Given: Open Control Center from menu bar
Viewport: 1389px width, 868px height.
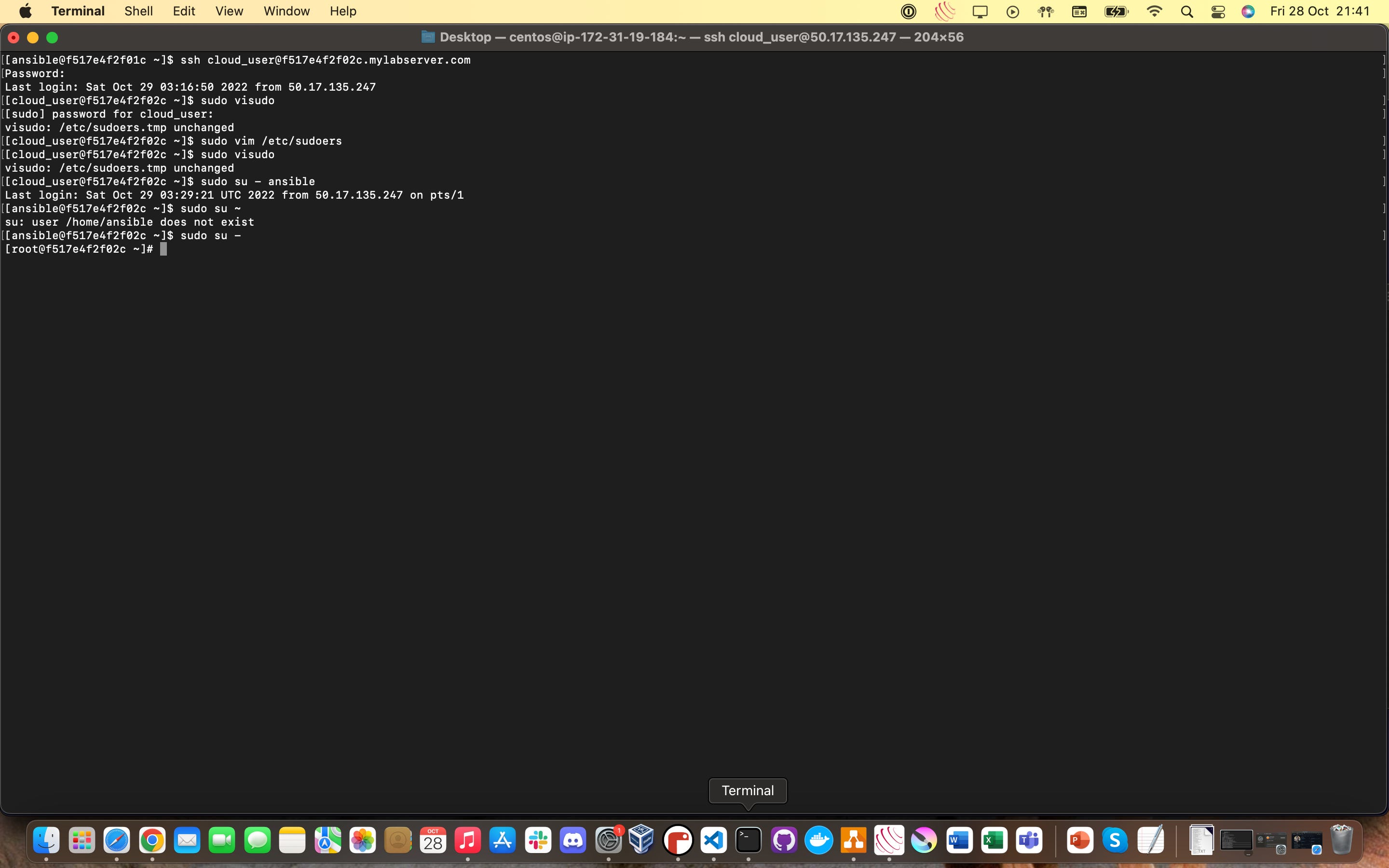Looking at the screenshot, I should tap(1218, 12).
